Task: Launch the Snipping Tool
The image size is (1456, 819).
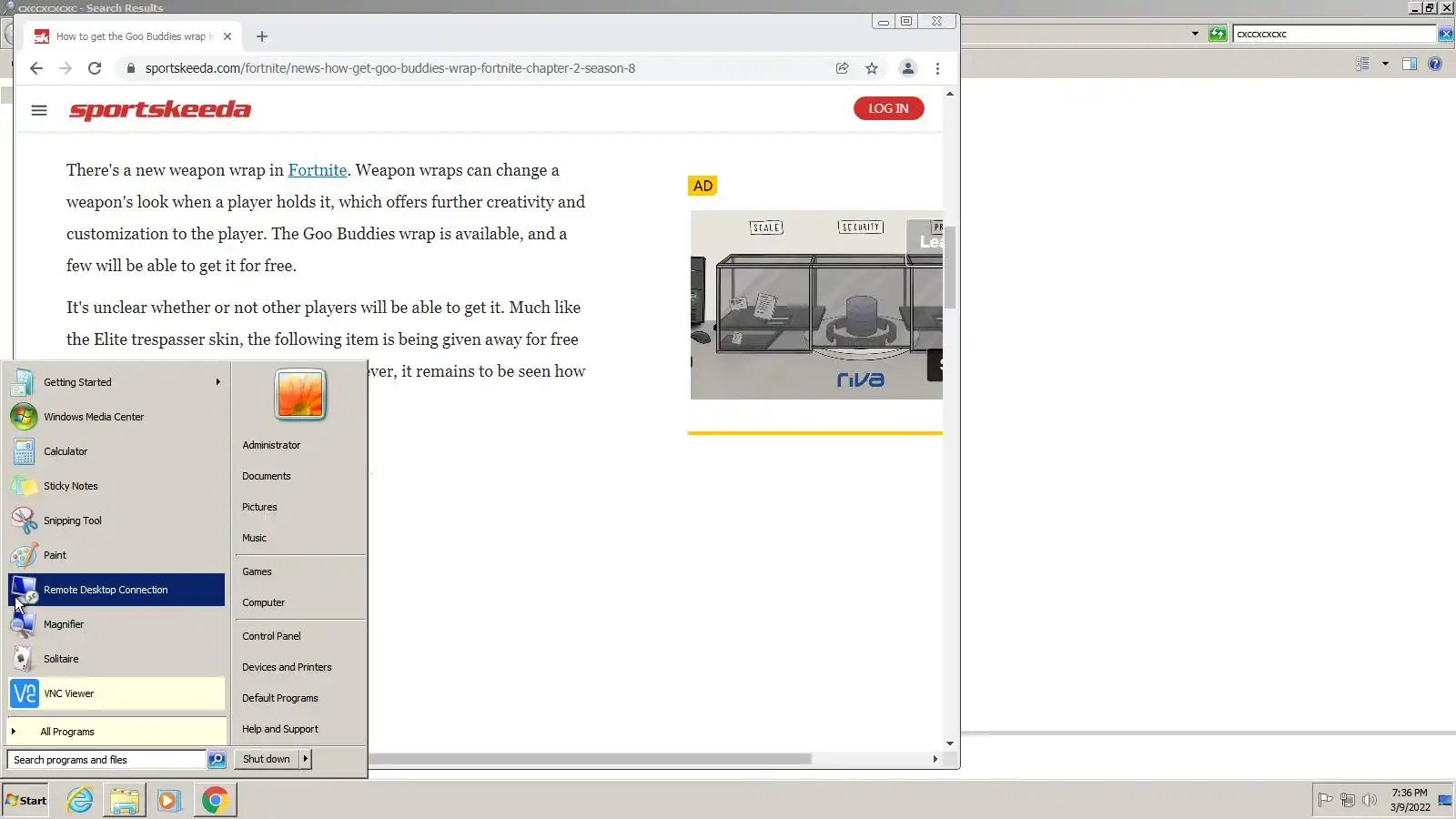Action: point(116,521)
